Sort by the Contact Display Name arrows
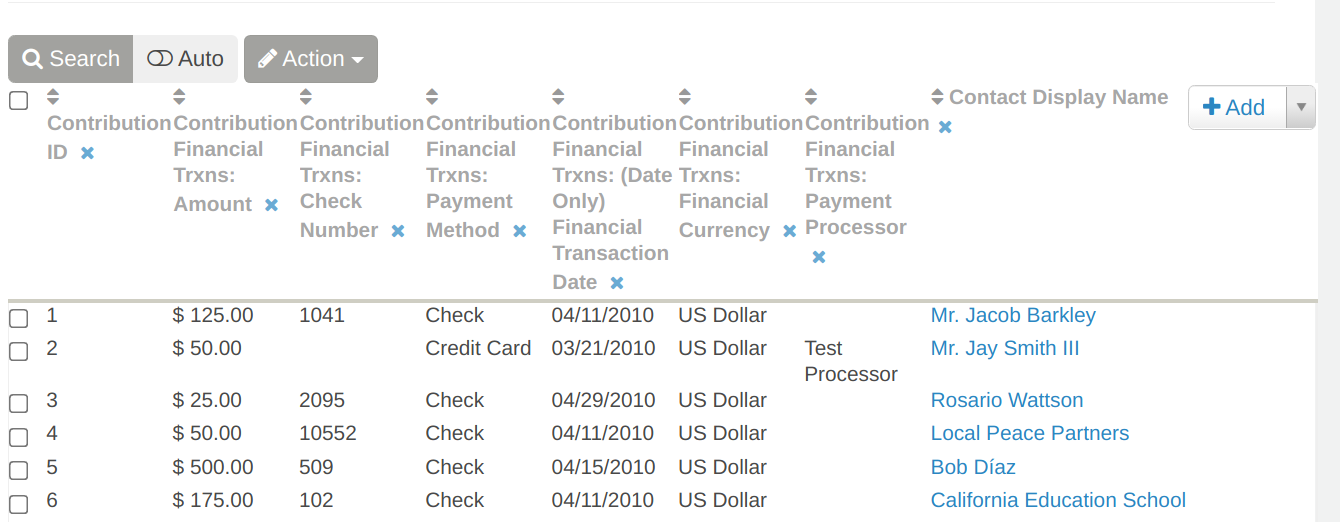The width and height of the screenshot is (1340, 522). (x=937, y=97)
